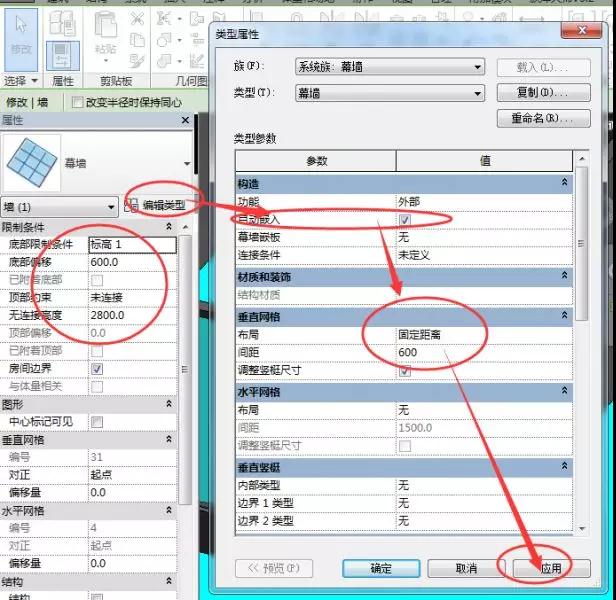The image size is (616, 600).
Task: Click the Cut scissors icon
Action: coord(138,18)
